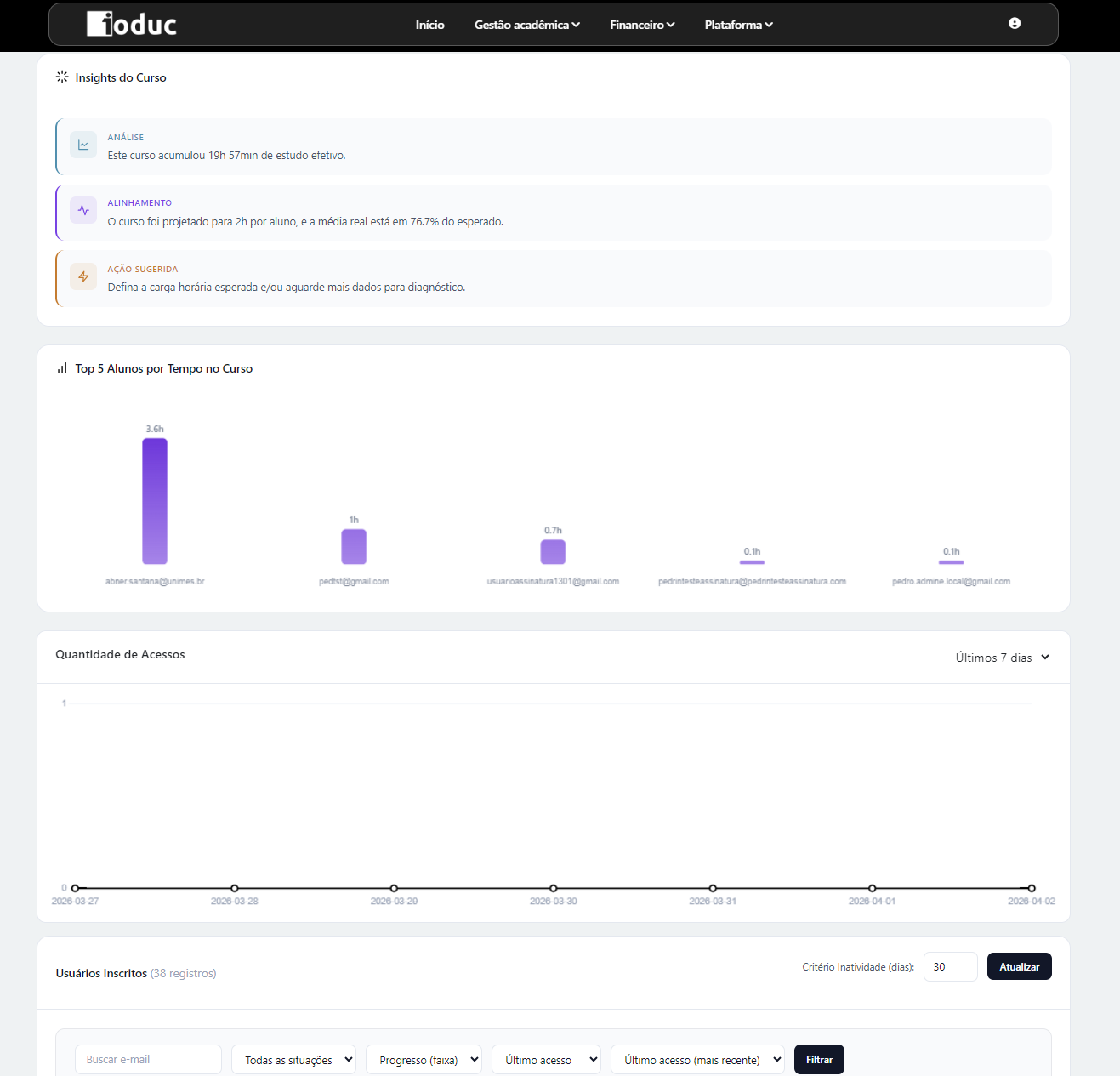The height and width of the screenshot is (1076, 1120).
Task: Click the Alinhamento pulse icon
Action: pos(83,211)
